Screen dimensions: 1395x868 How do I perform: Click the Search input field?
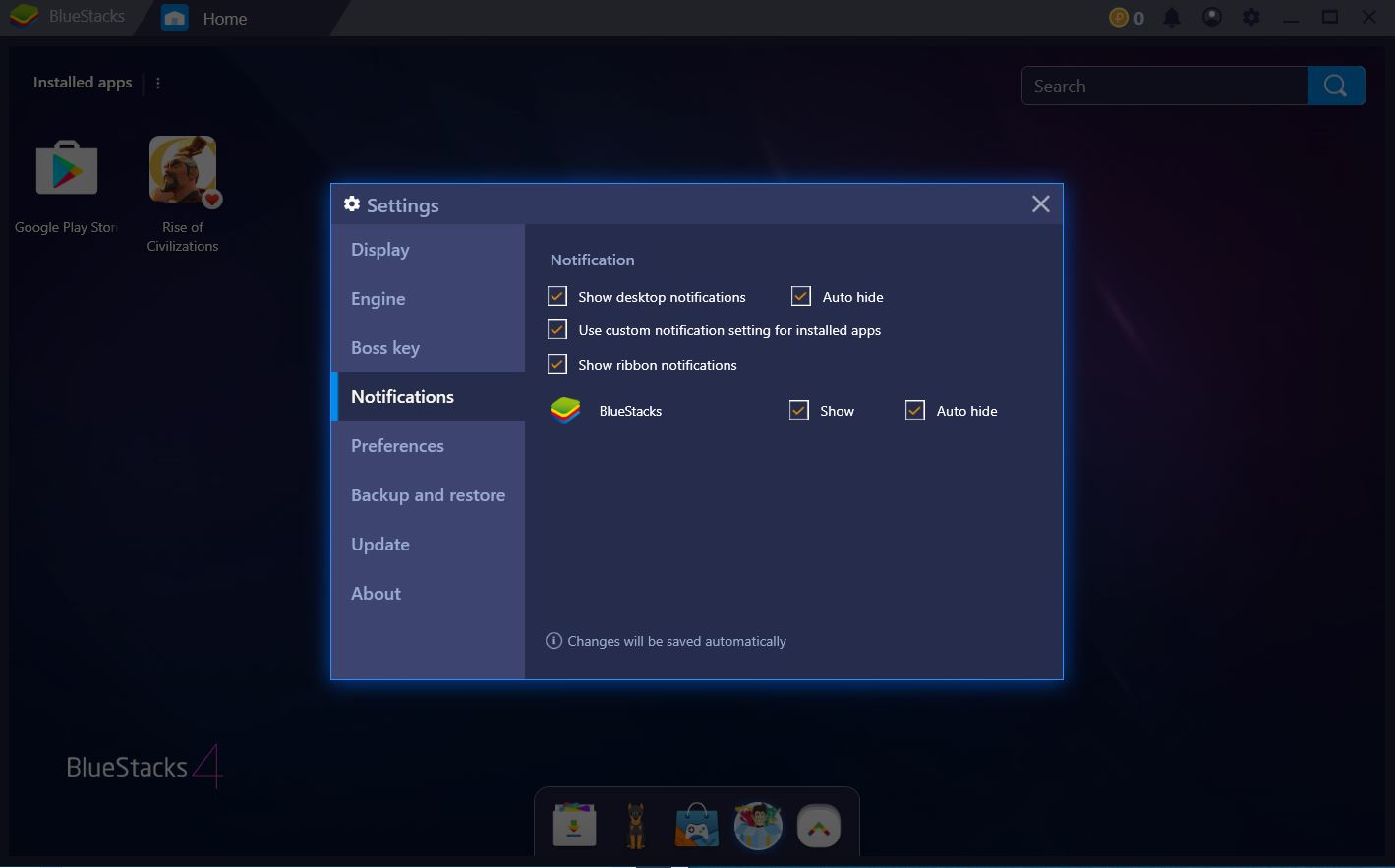tap(1164, 86)
